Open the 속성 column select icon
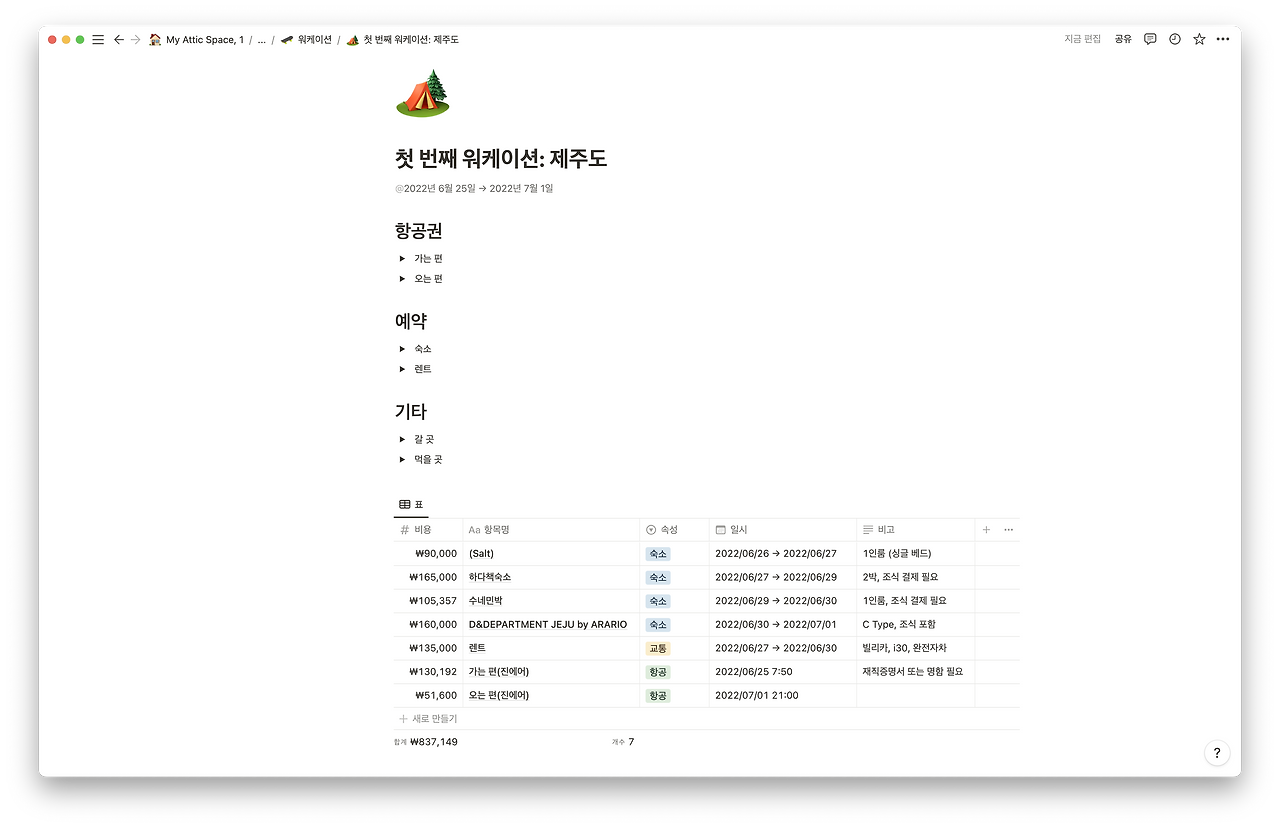 pyautogui.click(x=652, y=529)
